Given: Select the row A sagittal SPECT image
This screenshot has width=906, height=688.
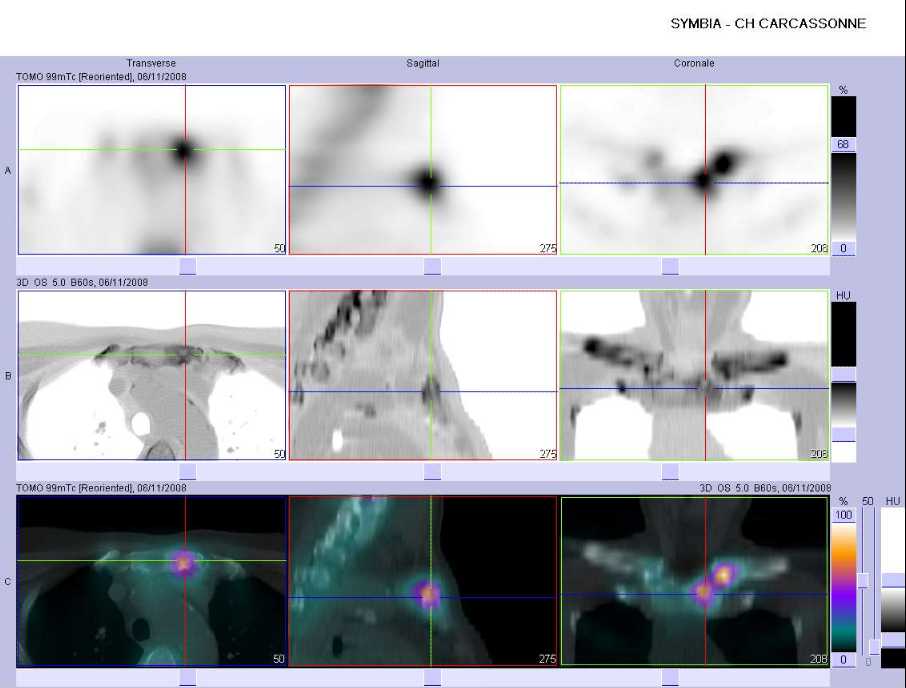Looking at the screenshot, I should coord(423,170).
